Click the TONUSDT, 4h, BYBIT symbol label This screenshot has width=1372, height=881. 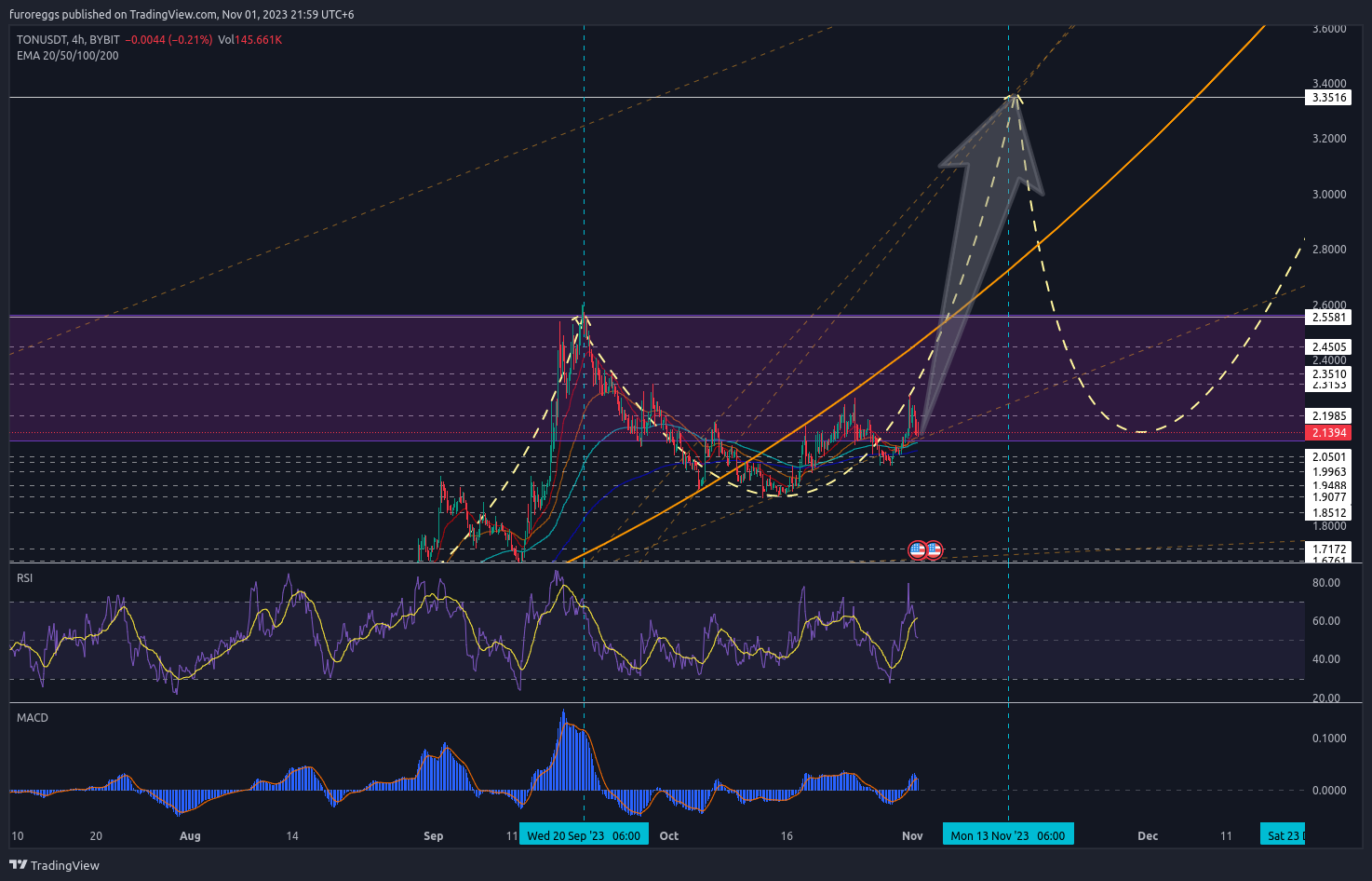tap(69, 40)
